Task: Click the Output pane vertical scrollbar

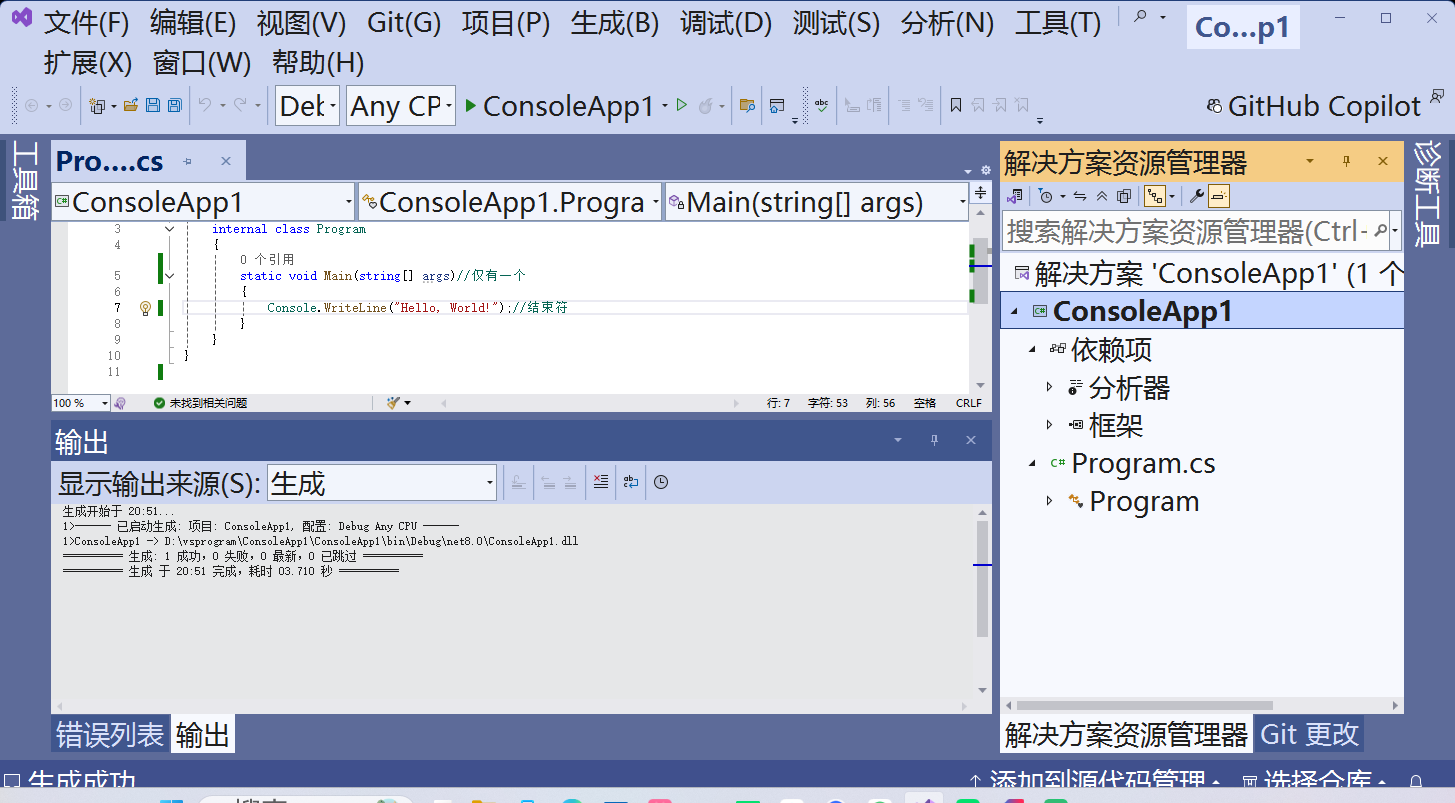Action: (x=982, y=578)
